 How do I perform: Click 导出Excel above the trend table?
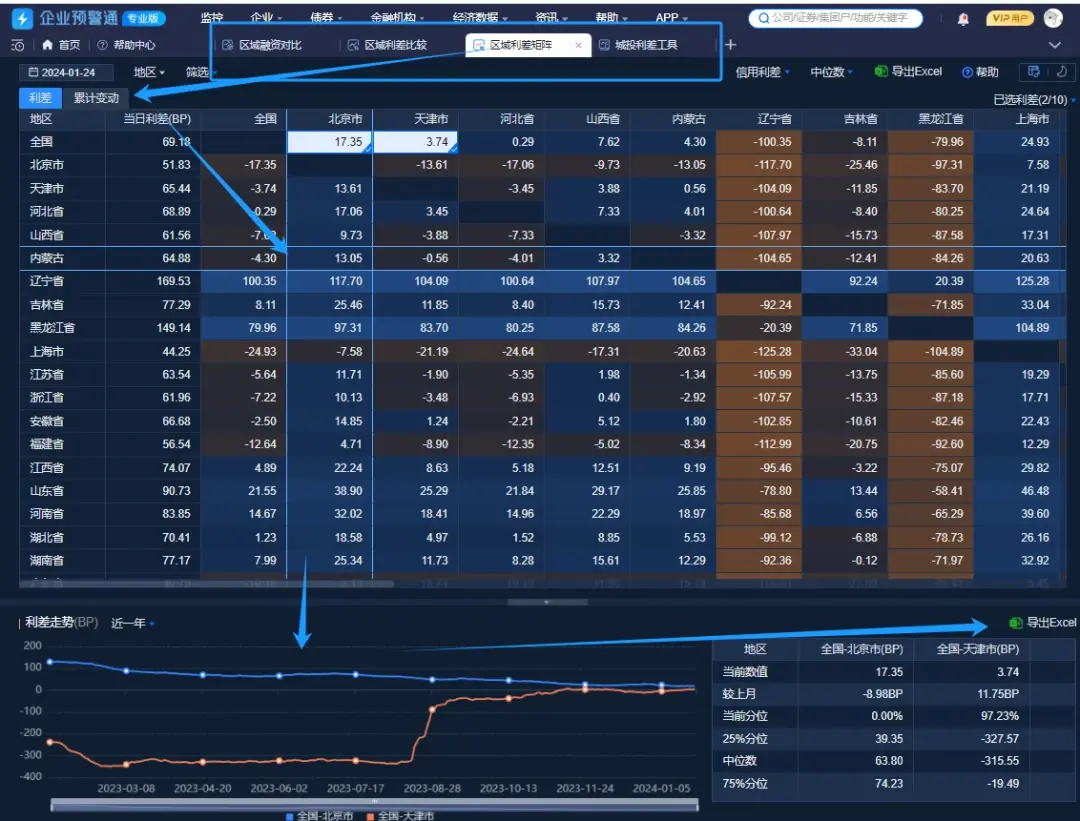click(x=1042, y=623)
